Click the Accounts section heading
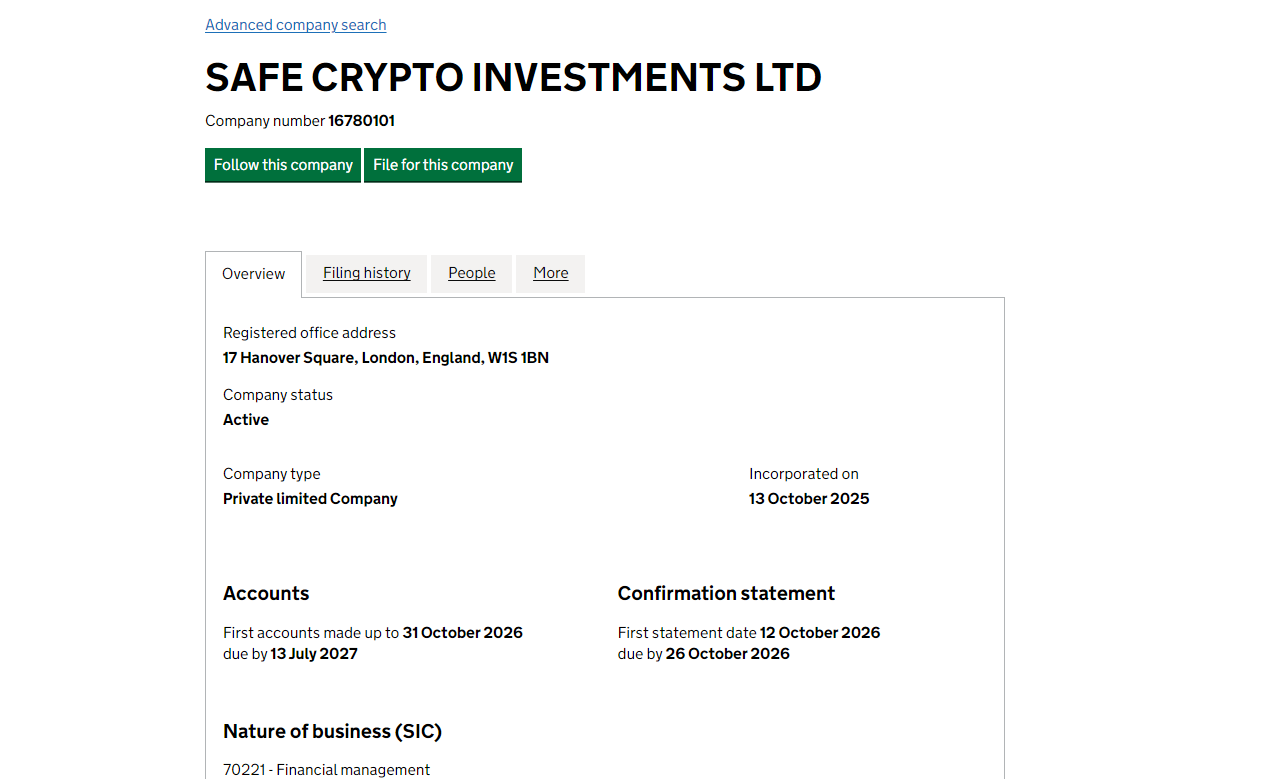Viewport: 1279px width, 779px height. click(266, 594)
